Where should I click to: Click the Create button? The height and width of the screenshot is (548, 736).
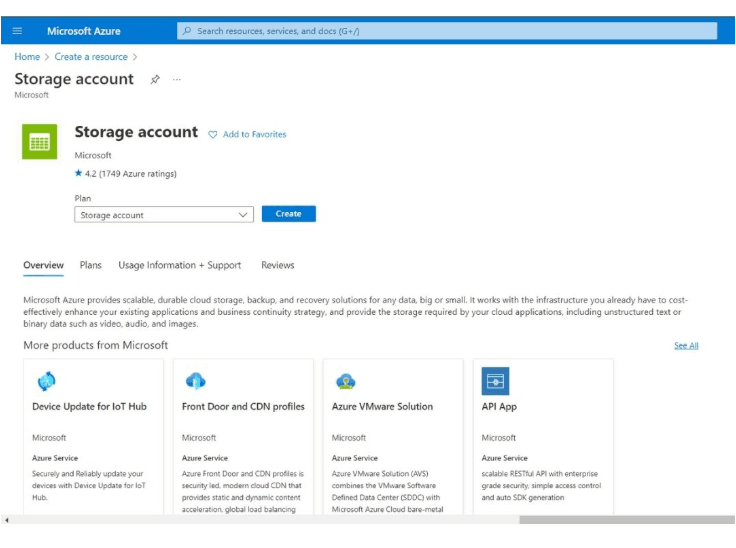tap(289, 214)
